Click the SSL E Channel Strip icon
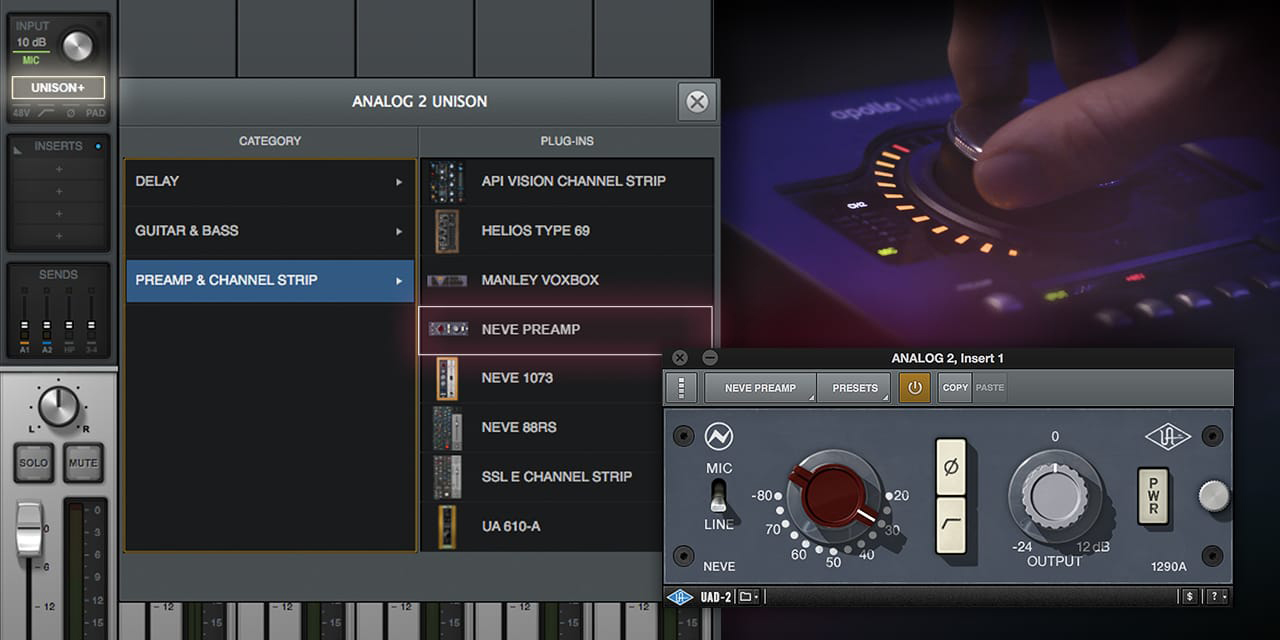Screen dimensions: 1280x640 pyautogui.click(x=447, y=477)
